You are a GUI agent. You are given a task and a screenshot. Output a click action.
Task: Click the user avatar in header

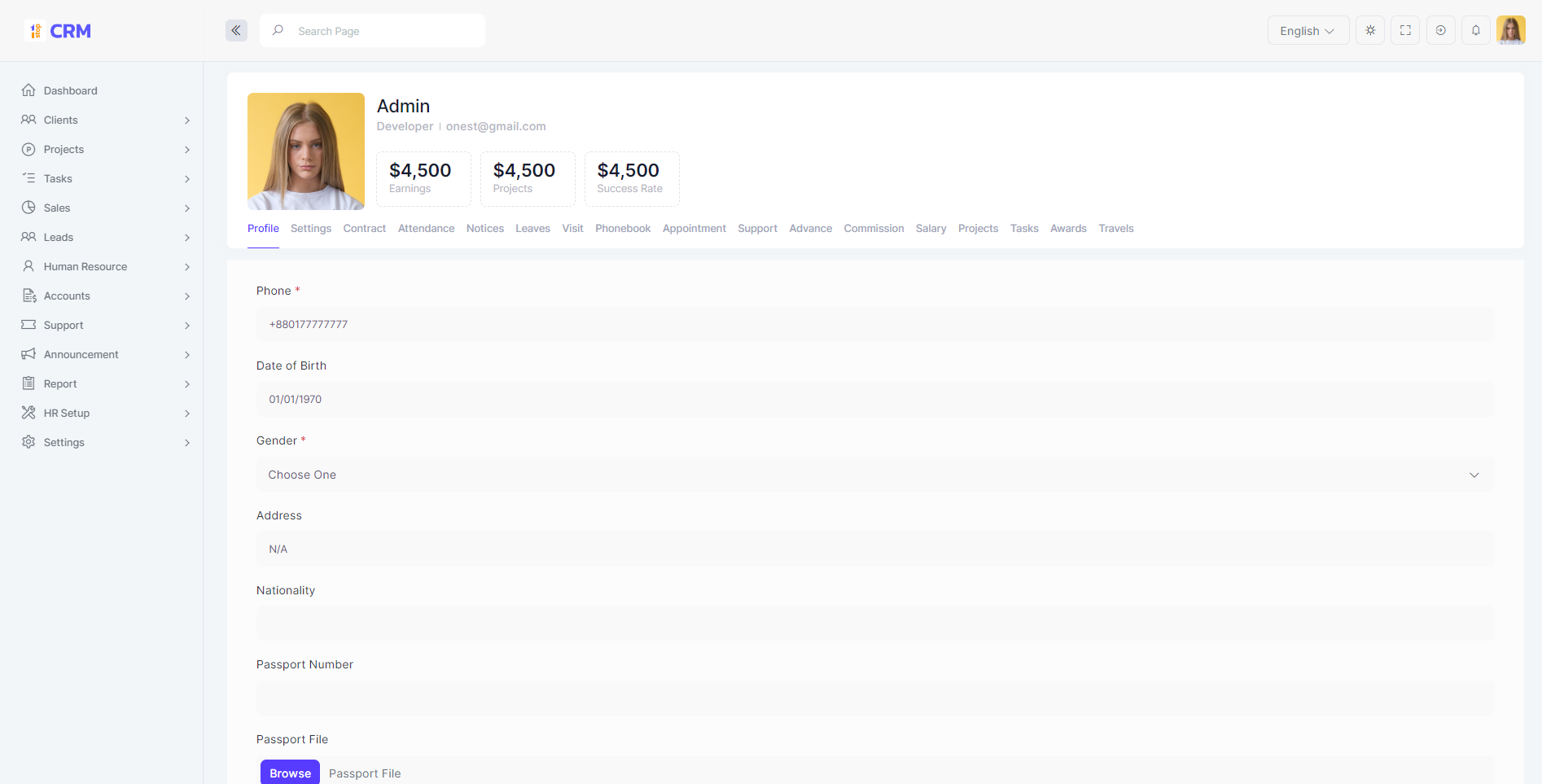pos(1510,31)
